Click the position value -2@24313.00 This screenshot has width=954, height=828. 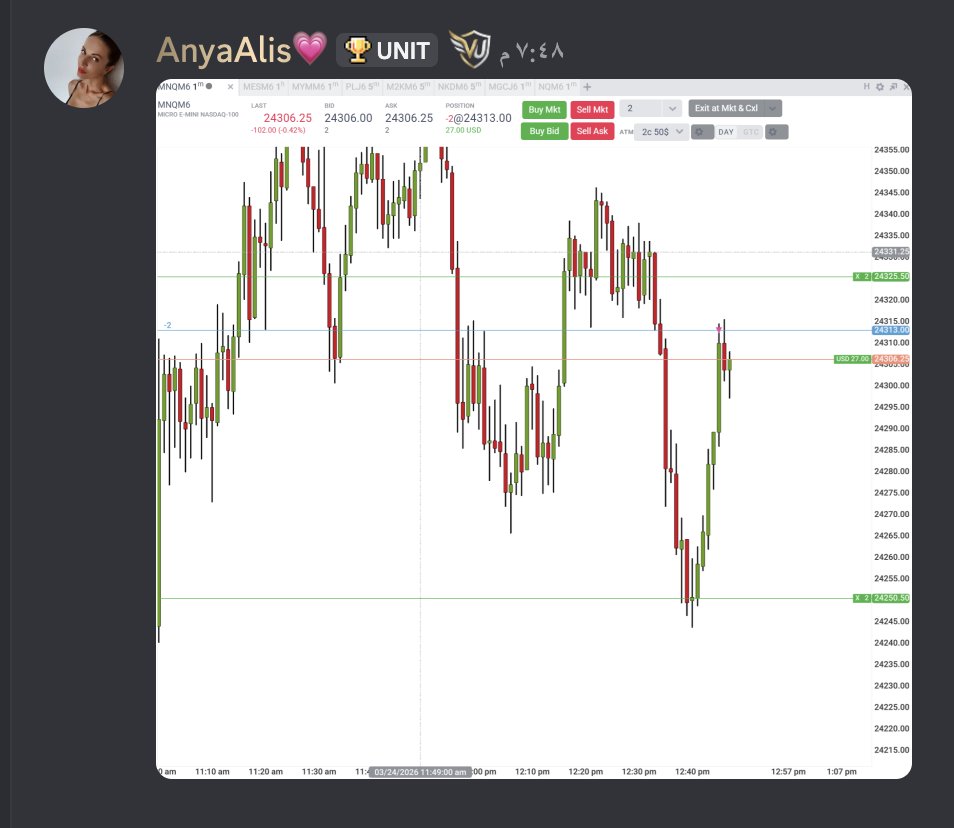tap(478, 118)
